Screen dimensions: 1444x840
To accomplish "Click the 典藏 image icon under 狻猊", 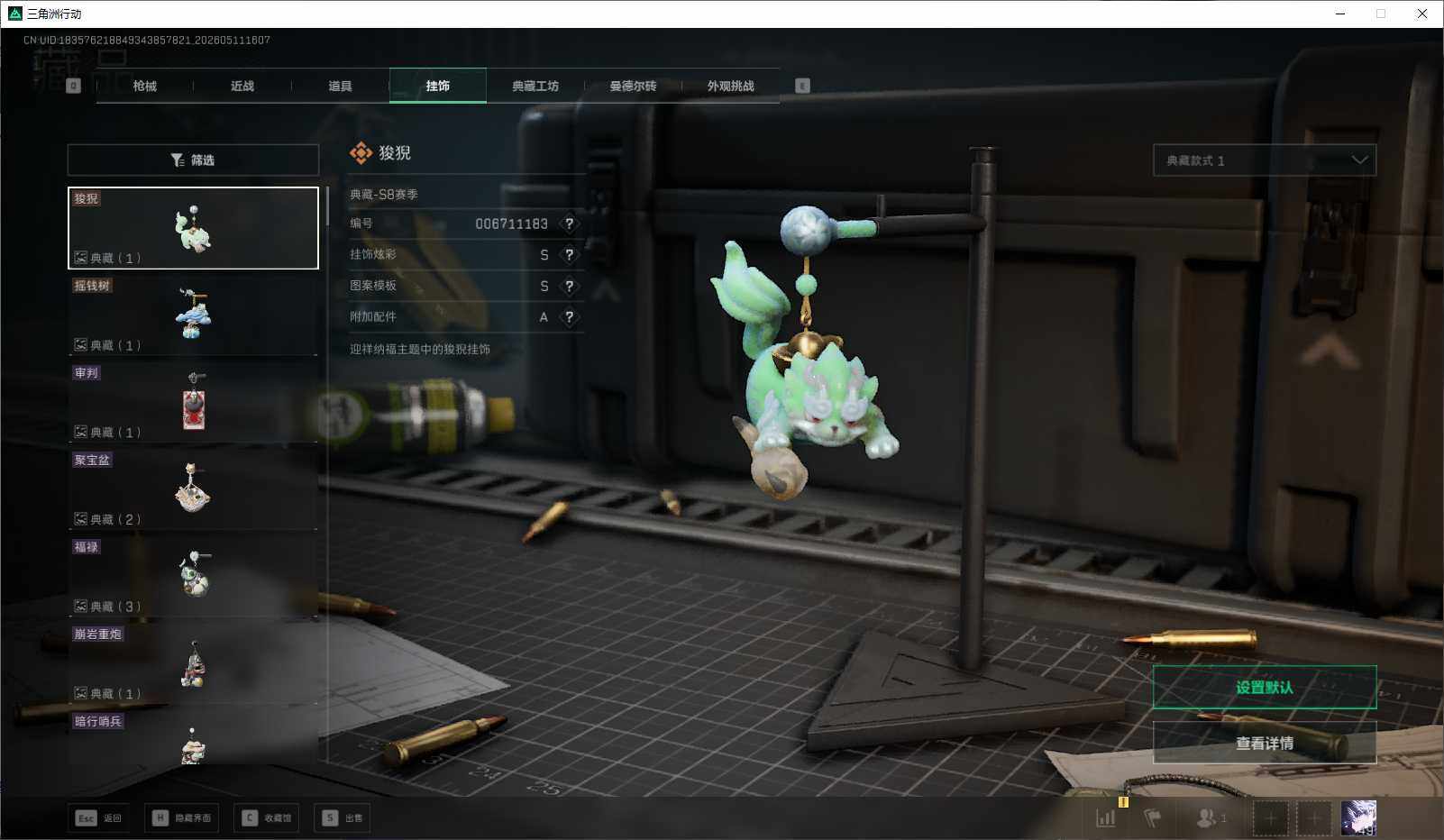I will coord(81,258).
